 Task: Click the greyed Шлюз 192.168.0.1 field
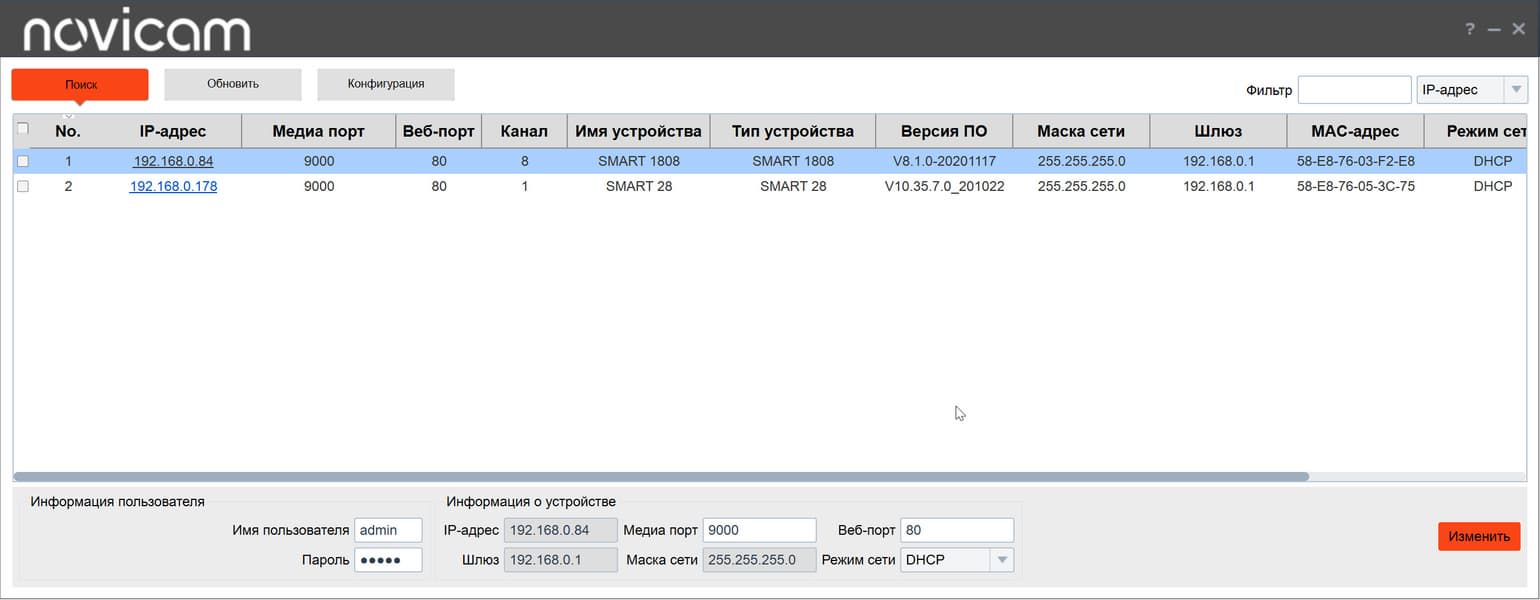coord(560,560)
